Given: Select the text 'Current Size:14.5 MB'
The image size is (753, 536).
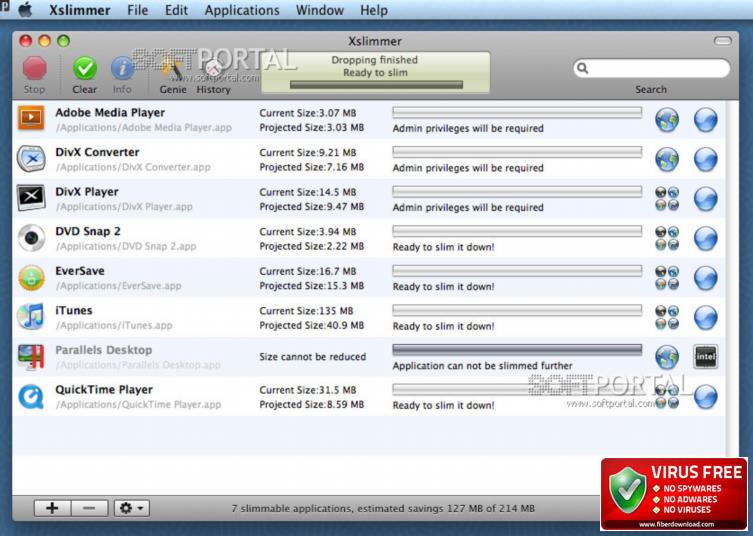Looking at the screenshot, I should [308, 192].
